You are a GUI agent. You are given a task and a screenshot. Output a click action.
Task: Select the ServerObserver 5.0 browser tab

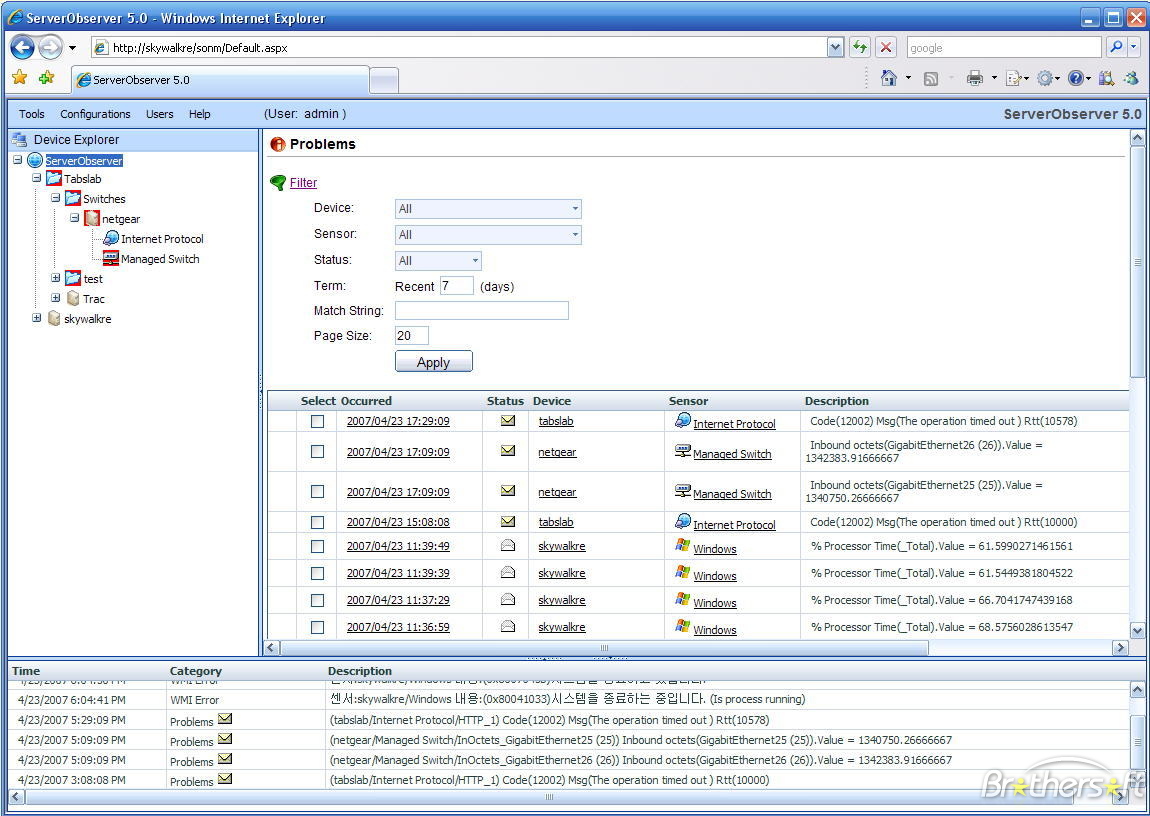click(x=220, y=80)
